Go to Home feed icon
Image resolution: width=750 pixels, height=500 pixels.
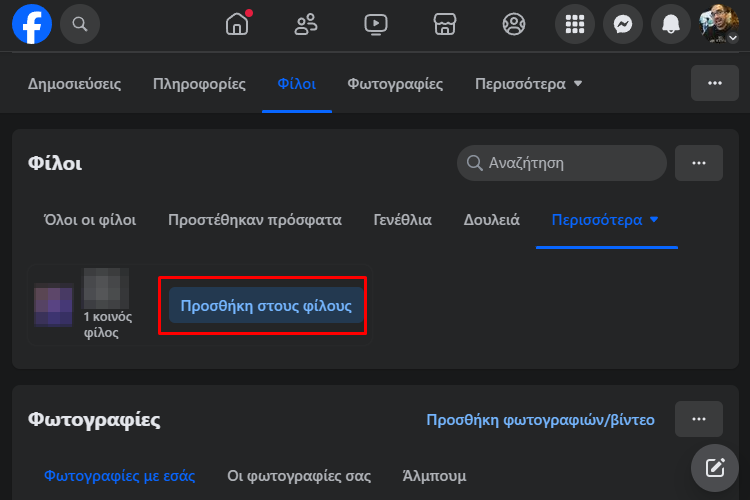(x=238, y=24)
